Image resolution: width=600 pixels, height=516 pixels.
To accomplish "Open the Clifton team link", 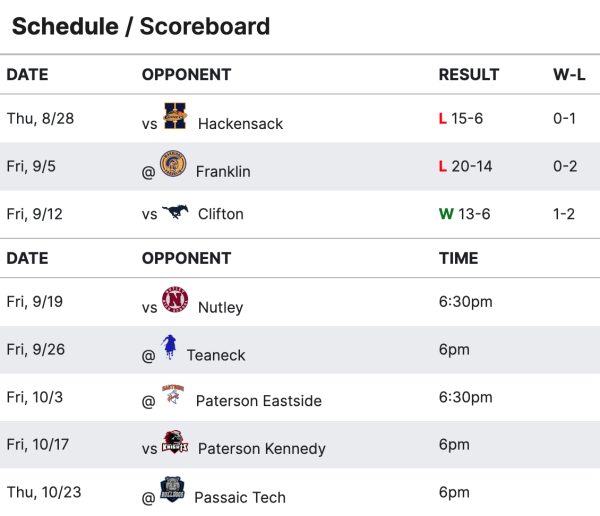I will (x=221, y=214).
